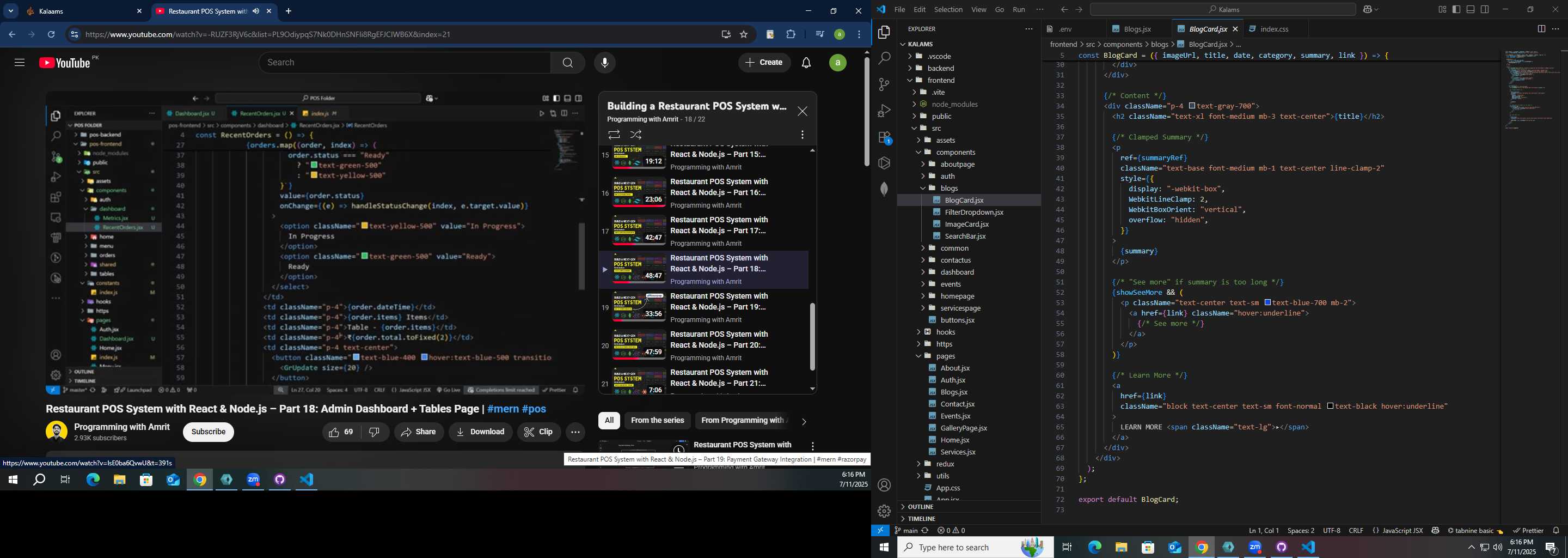The image size is (1568, 558).
Task: Close the playlist panel with X
Action: 803,112
